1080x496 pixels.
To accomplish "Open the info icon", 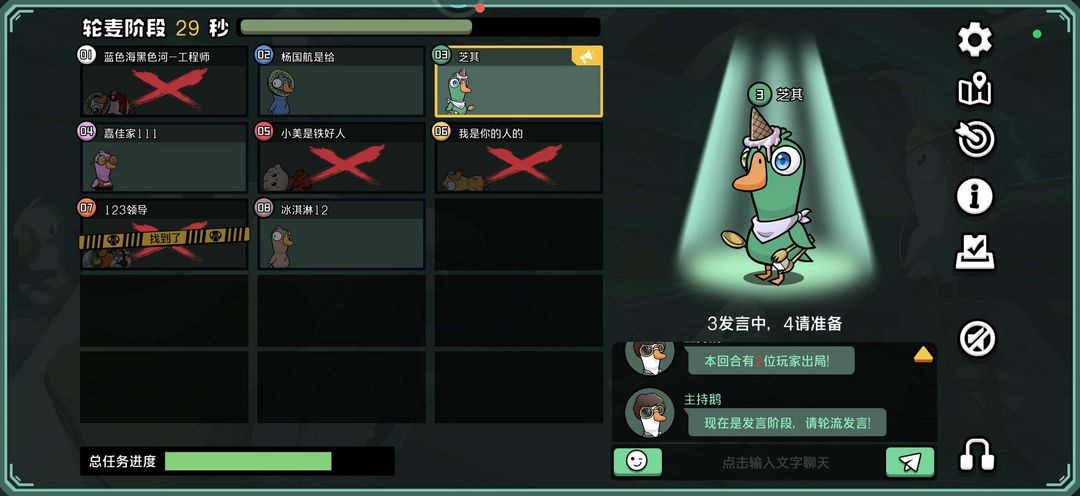I will 975,196.
